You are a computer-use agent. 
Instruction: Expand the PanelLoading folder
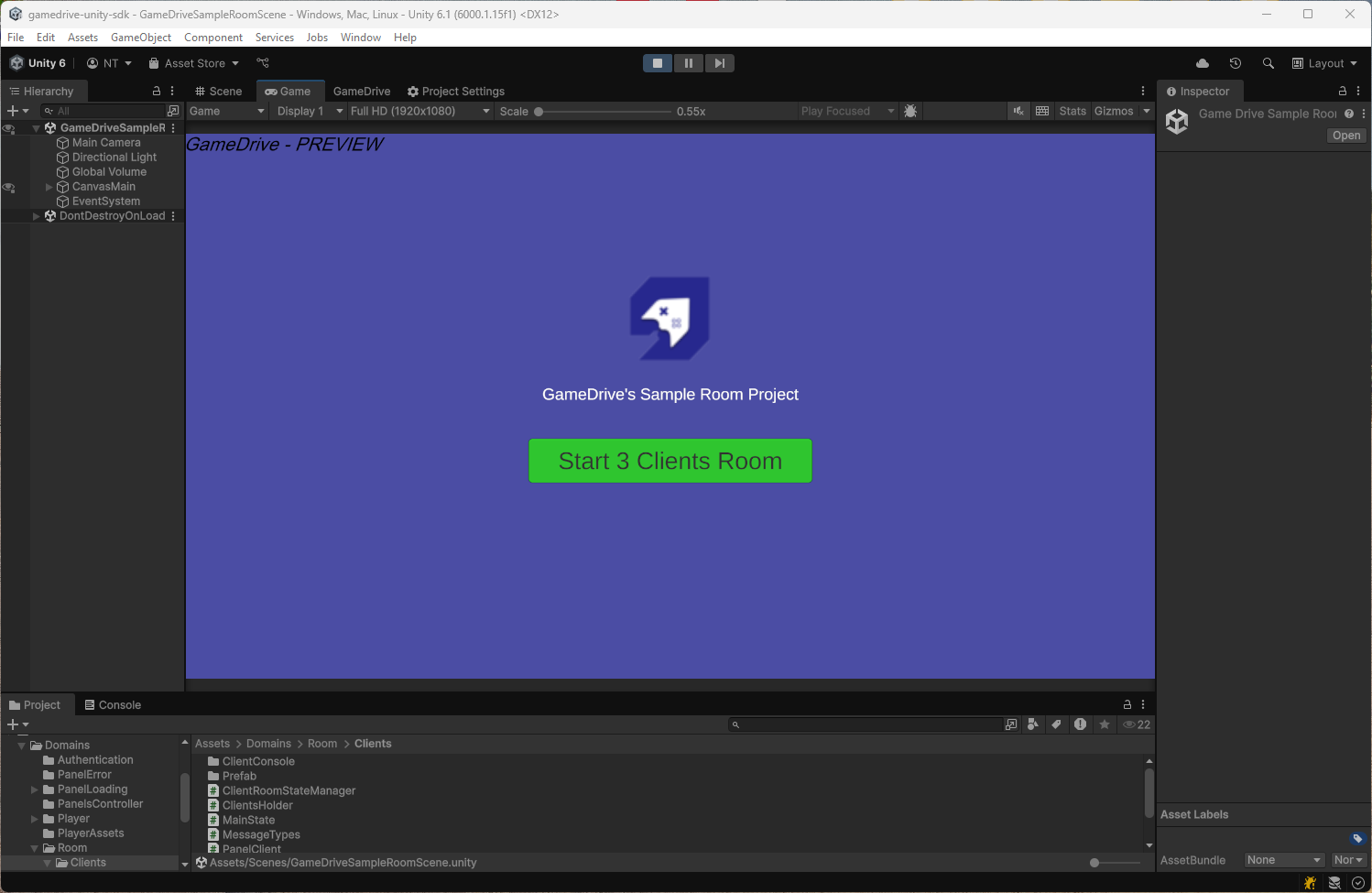(x=35, y=790)
